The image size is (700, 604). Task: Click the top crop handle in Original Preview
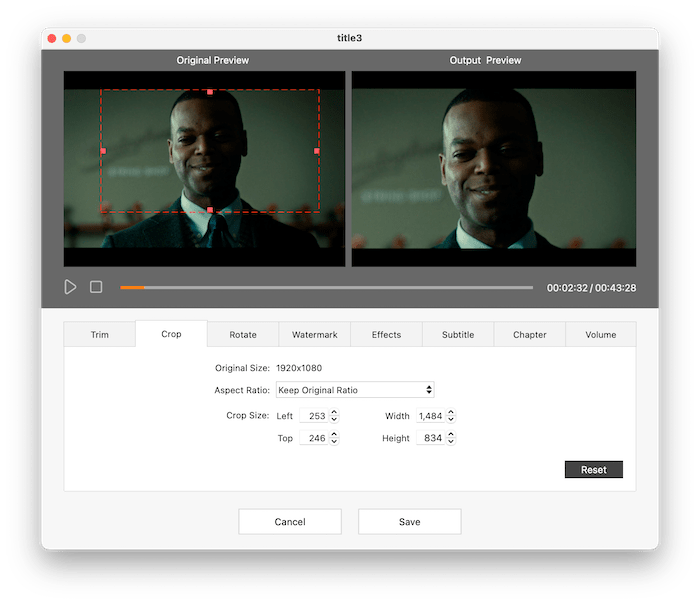[x=210, y=91]
